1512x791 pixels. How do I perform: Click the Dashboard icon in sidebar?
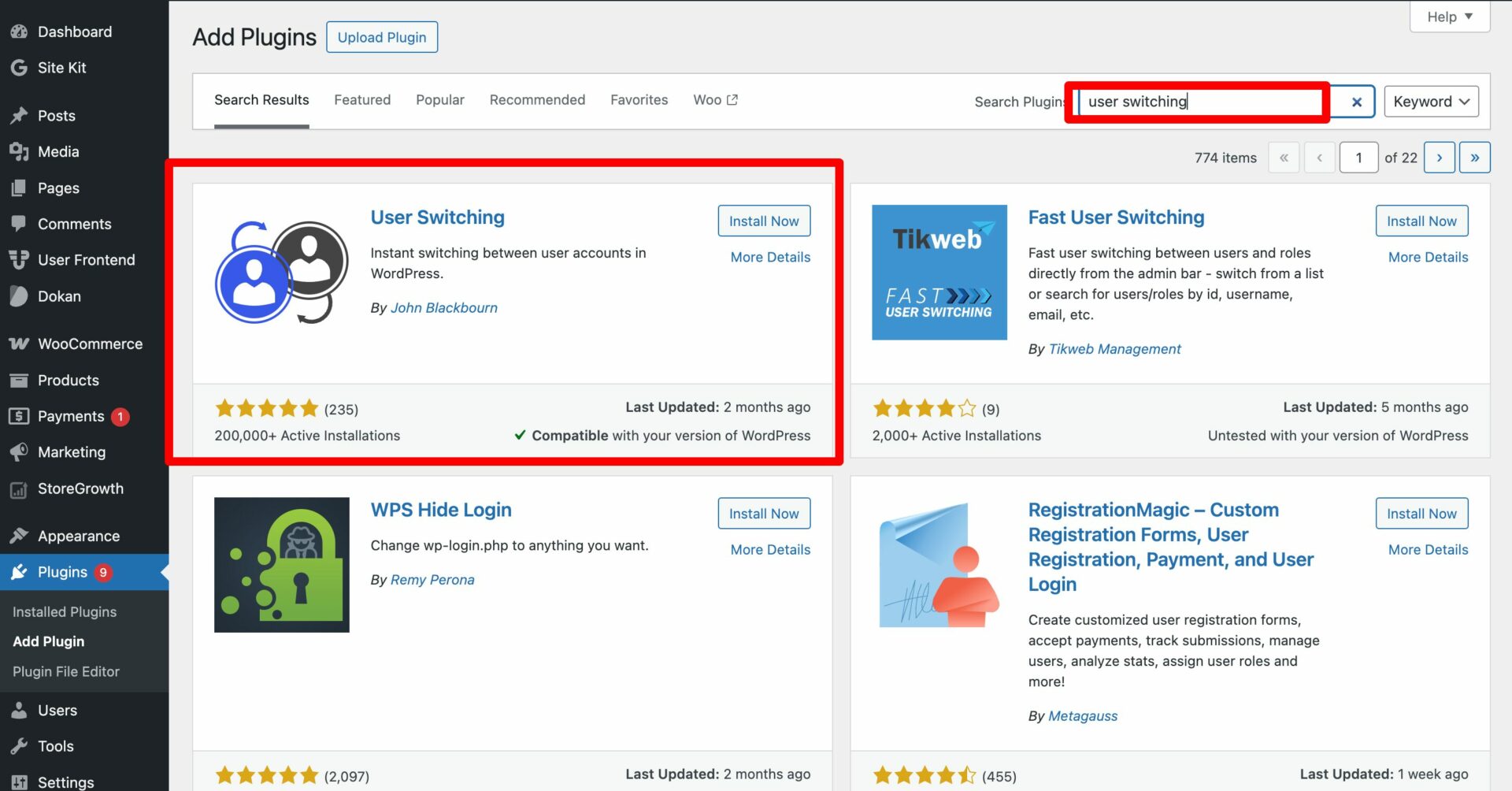(19, 32)
